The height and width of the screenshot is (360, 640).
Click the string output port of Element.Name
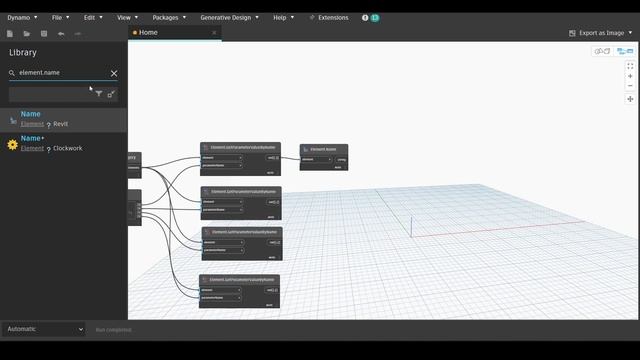(342, 160)
